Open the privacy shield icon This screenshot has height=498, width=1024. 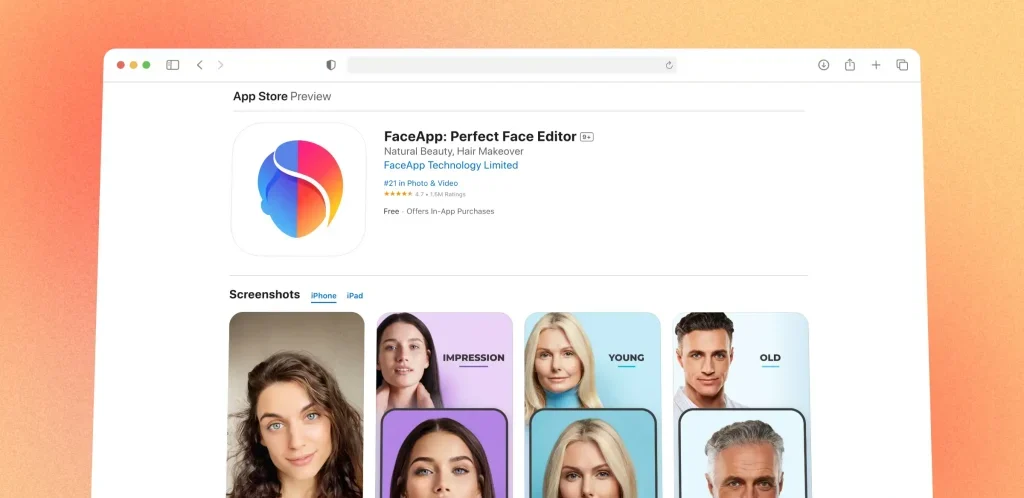[331, 65]
